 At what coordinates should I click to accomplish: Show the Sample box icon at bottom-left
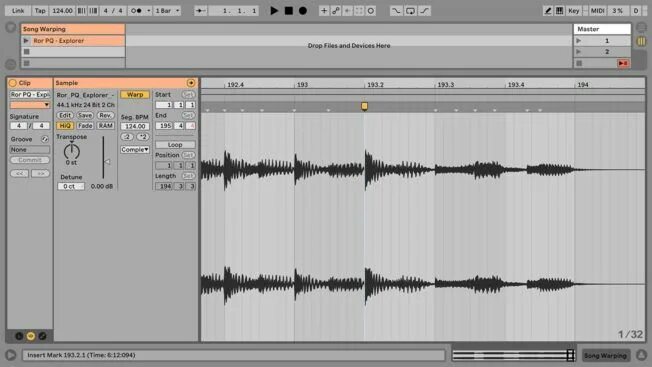31,336
